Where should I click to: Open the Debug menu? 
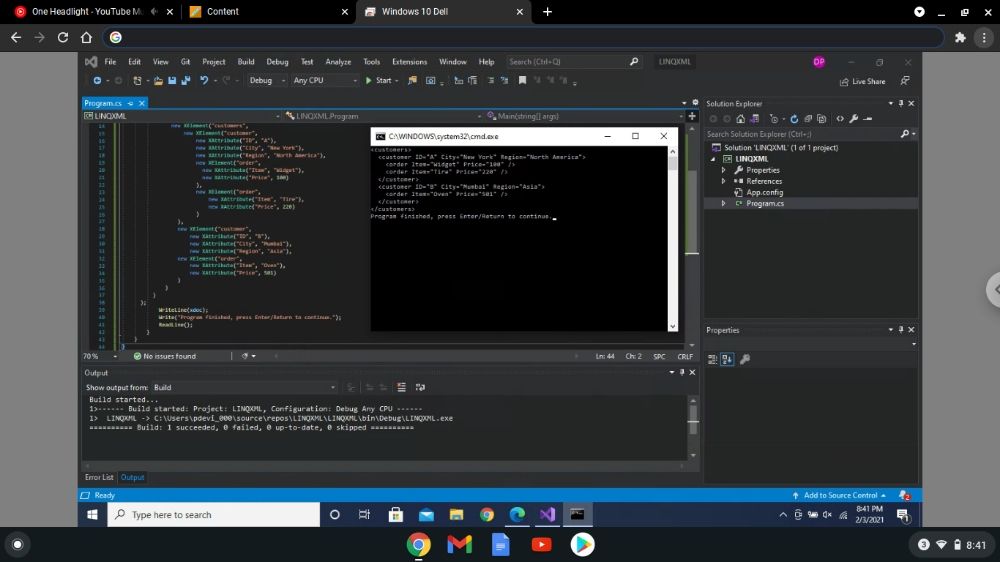[x=277, y=62]
